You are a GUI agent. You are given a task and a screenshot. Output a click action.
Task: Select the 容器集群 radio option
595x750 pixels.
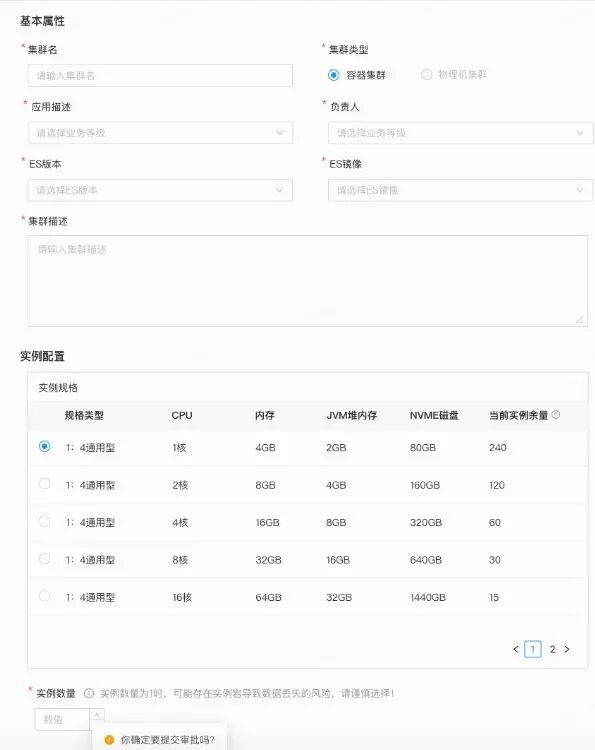point(333,75)
